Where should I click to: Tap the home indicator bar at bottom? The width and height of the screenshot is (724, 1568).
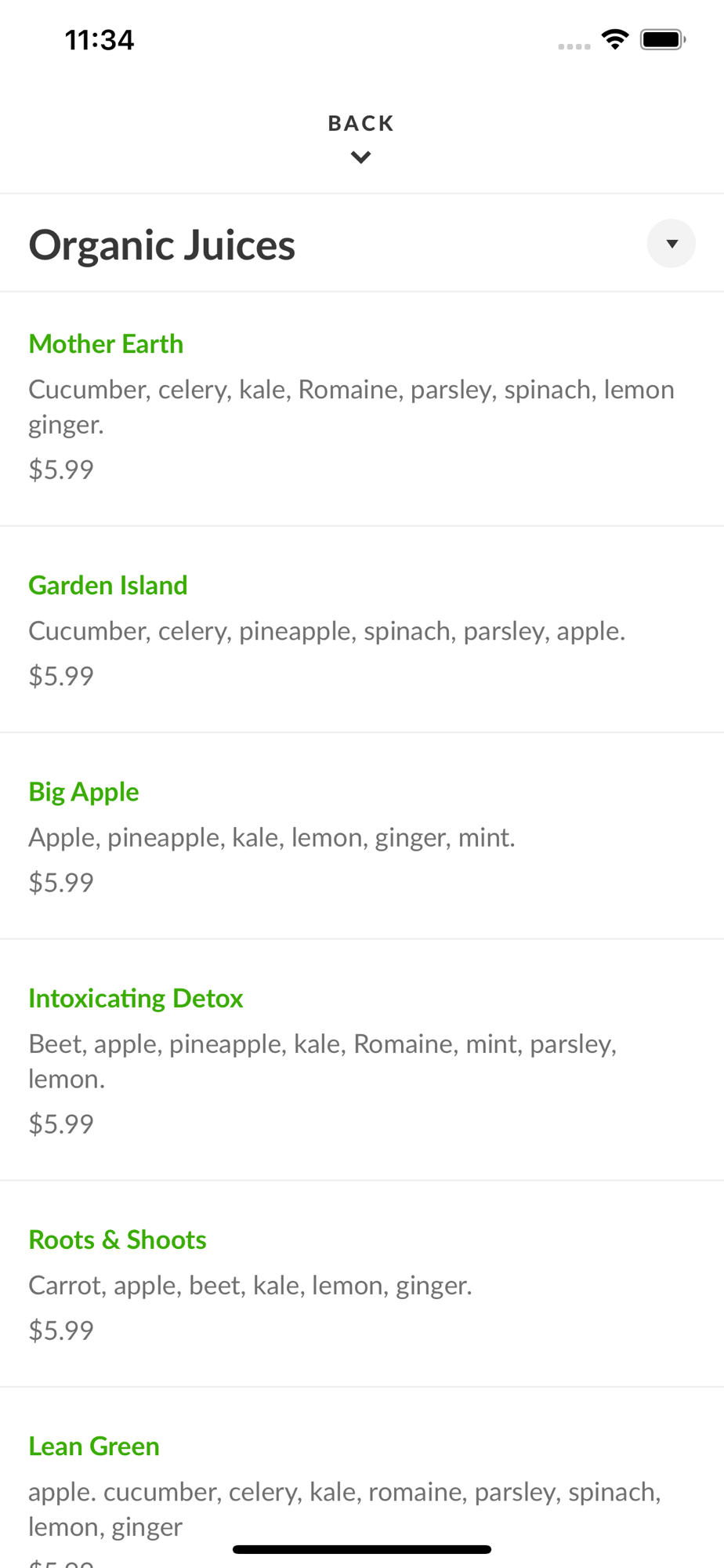click(362, 1549)
